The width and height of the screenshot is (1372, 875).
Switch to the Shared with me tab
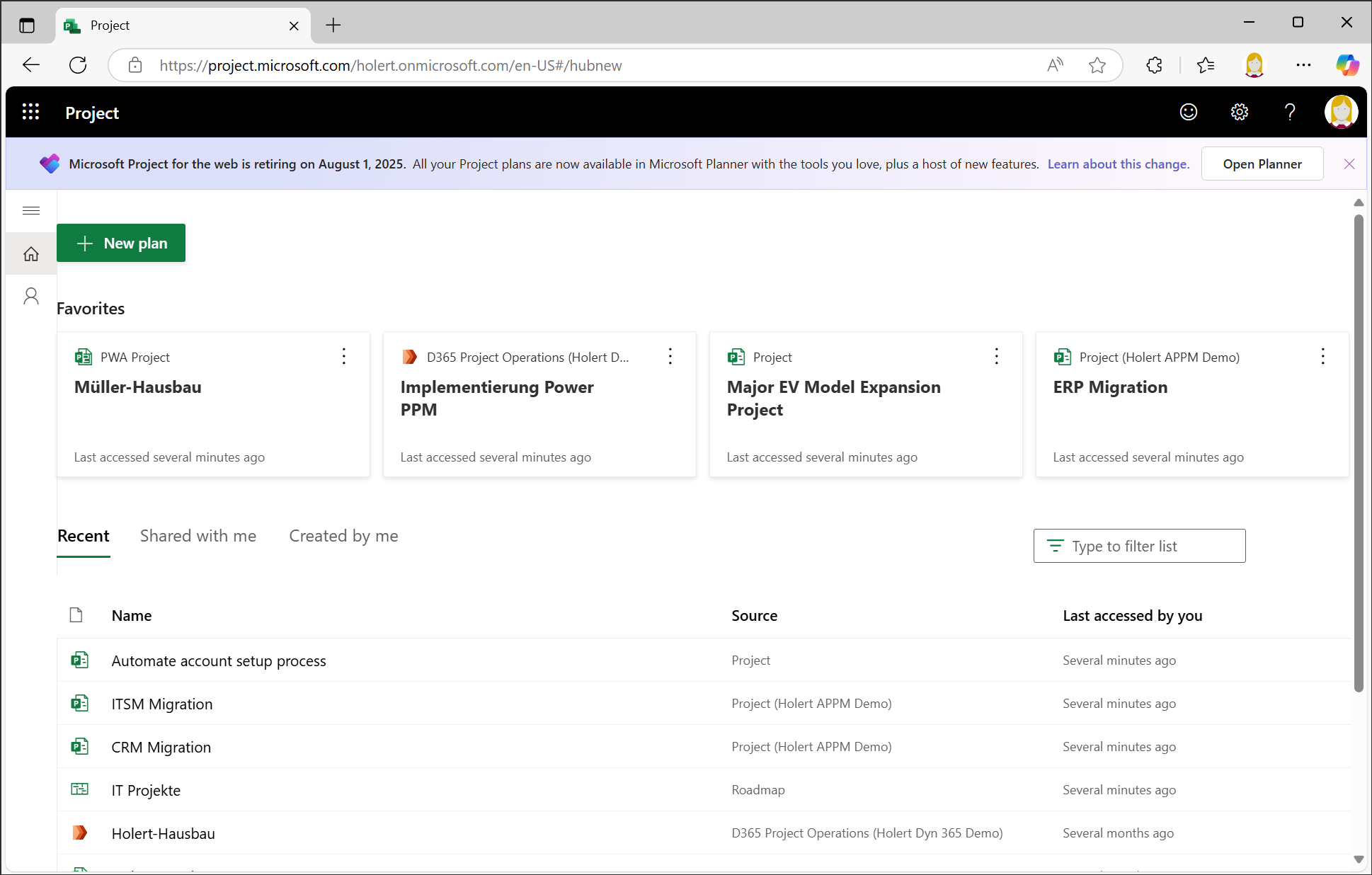(x=198, y=536)
